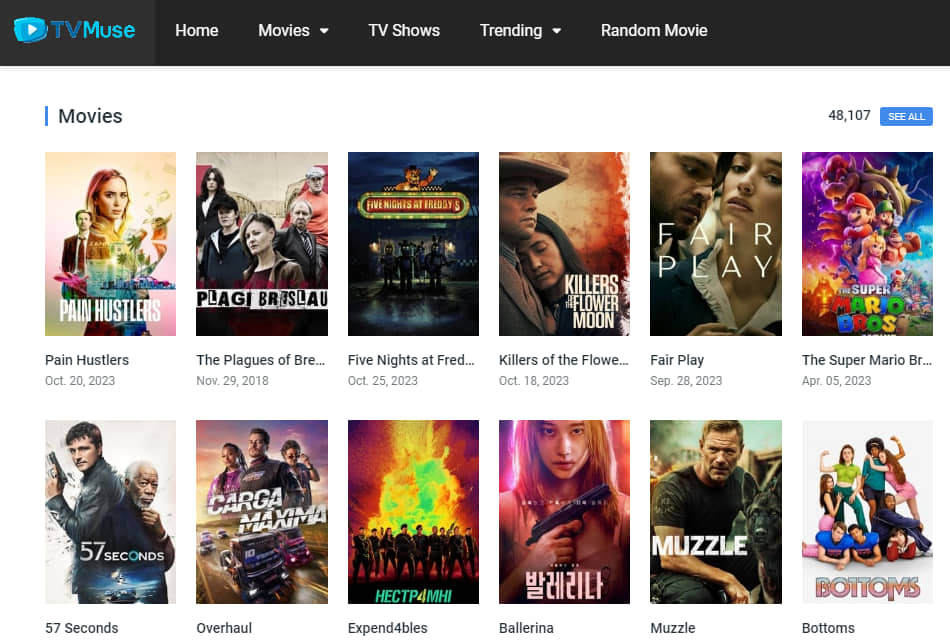950x644 pixels.
Task: Click Five Nights at Fred... title link
Action: coord(411,360)
